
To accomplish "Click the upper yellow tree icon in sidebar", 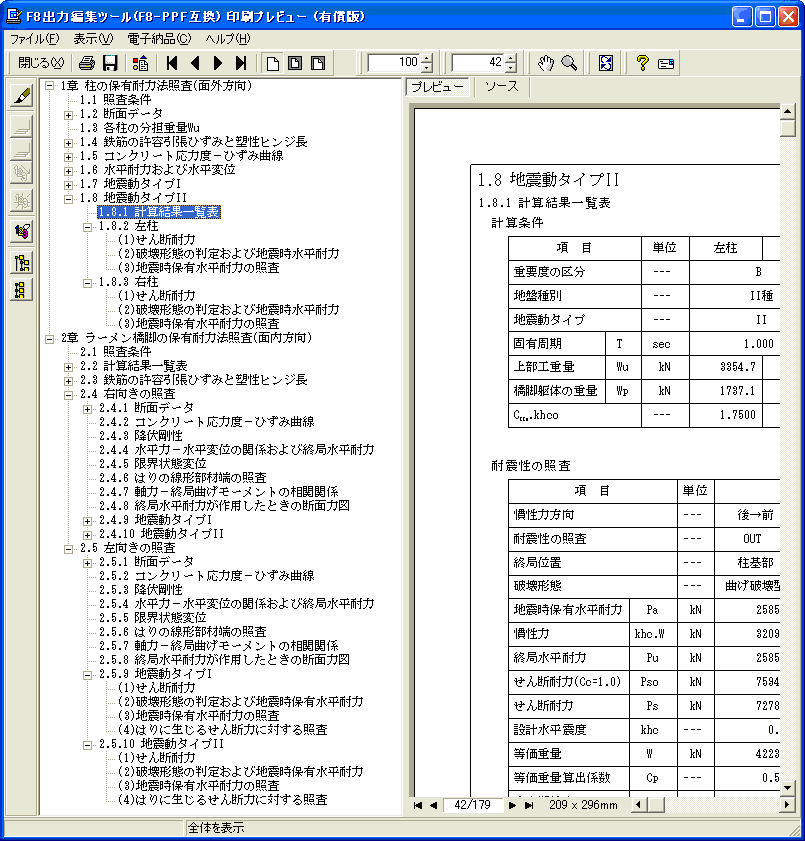I will tap(22, 263).
